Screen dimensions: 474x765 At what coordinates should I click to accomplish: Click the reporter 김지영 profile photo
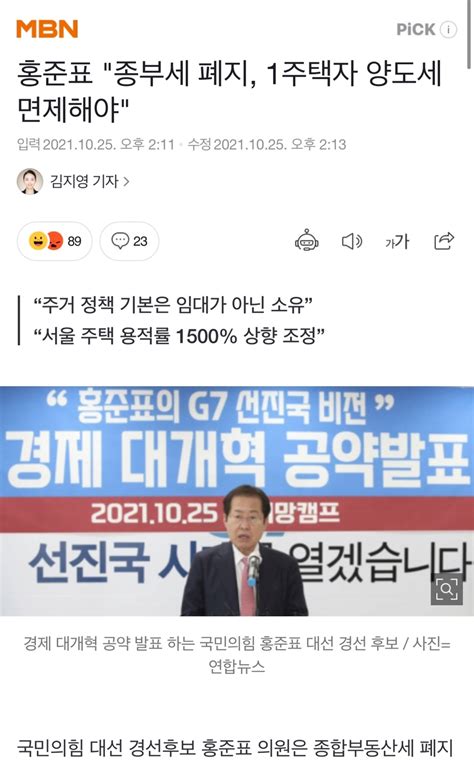(x=30, y=181)
